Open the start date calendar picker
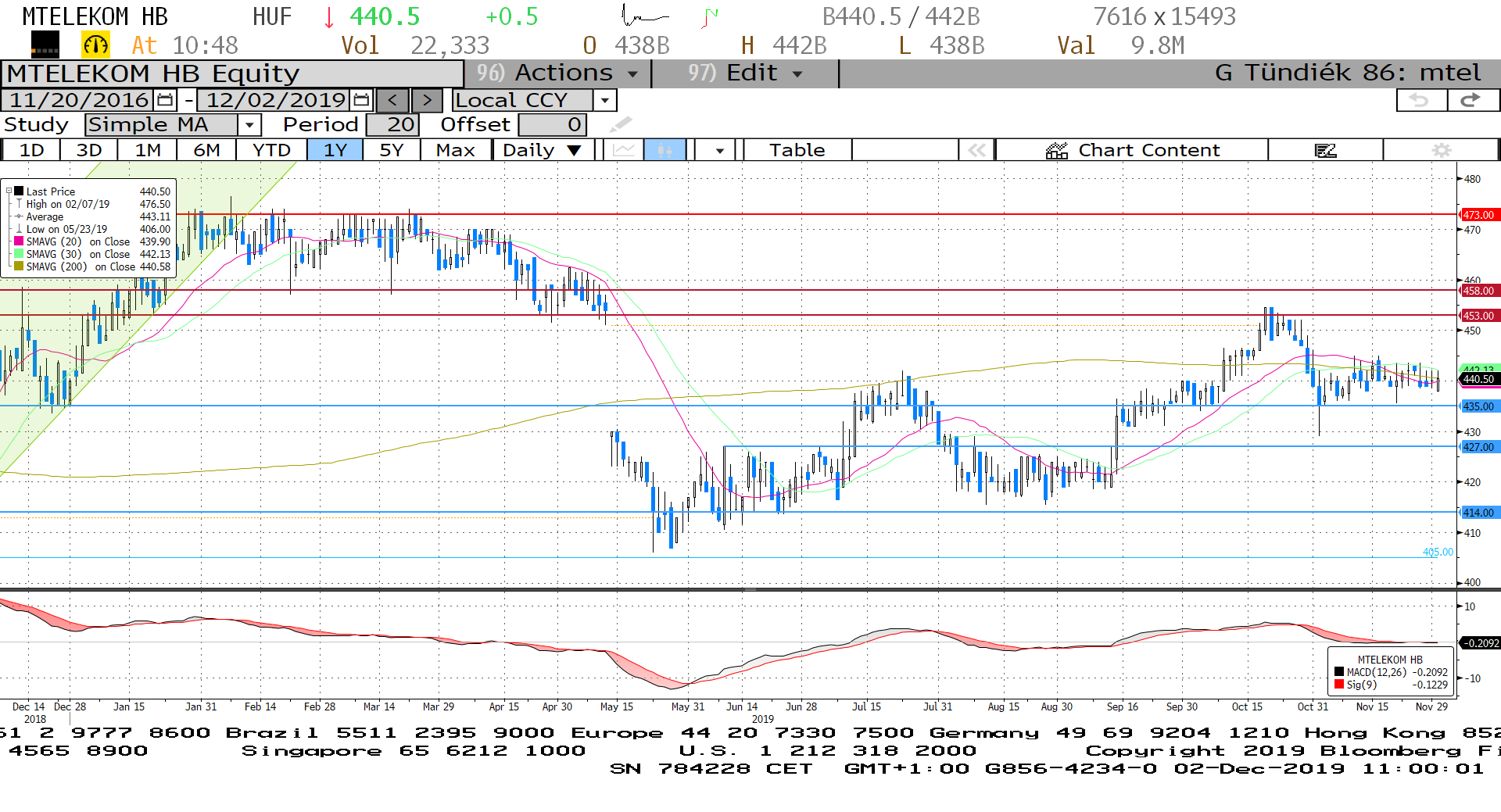This screenshot has height=812, width=1501. 165,100
